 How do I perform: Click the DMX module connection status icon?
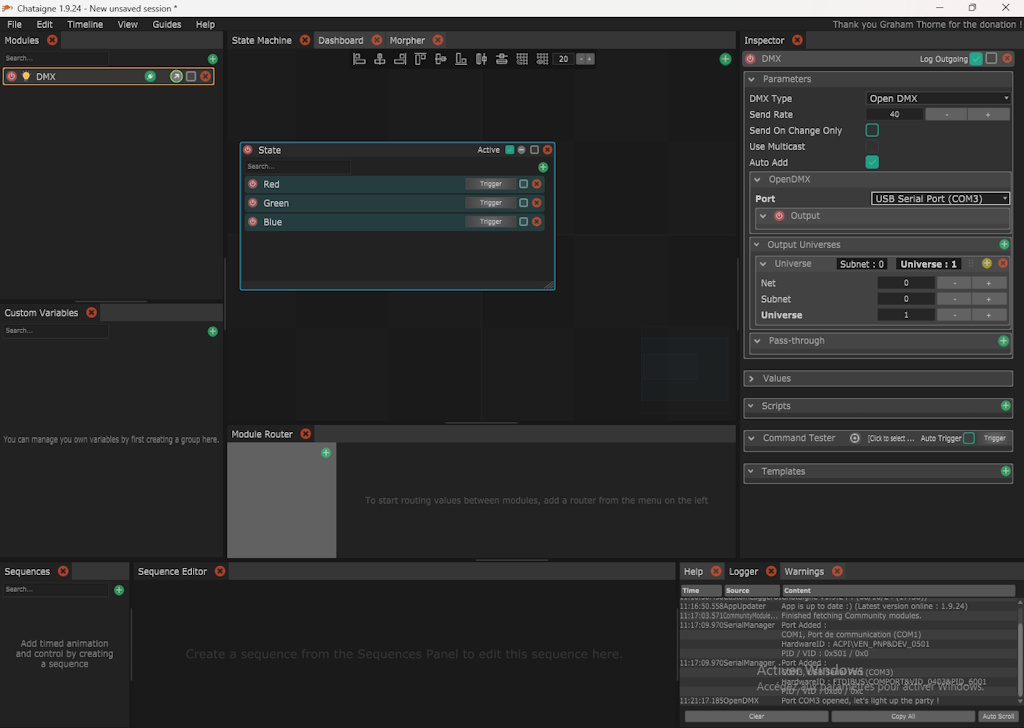pyautogui.click(x=150, y=76)
